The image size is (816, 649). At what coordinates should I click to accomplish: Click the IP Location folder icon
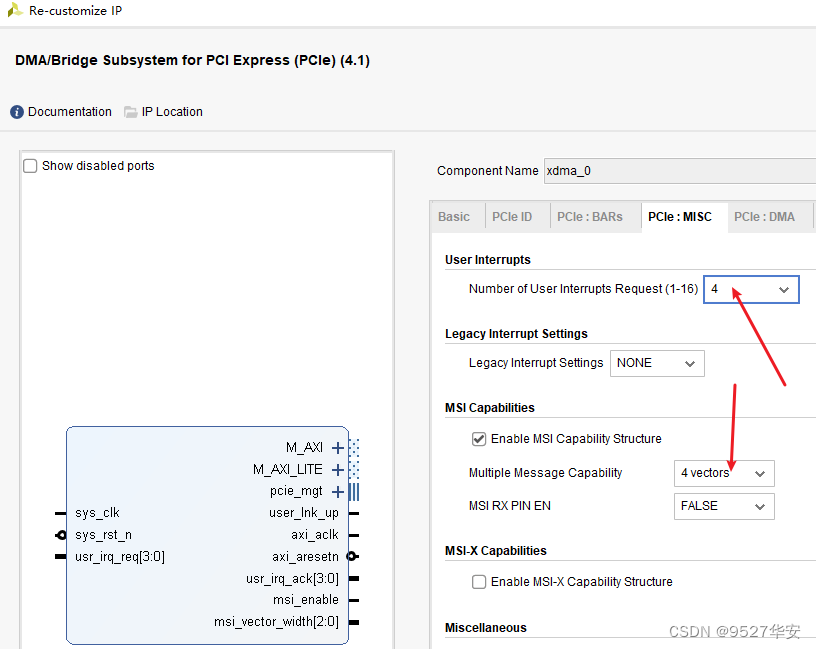(x=131, y=112)
